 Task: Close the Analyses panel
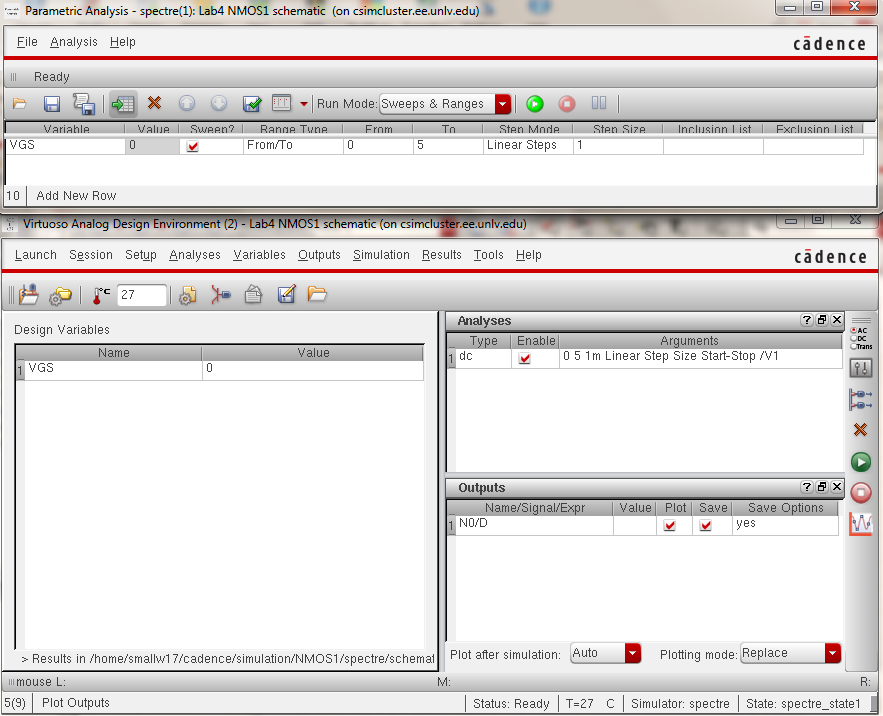(x=837, y=320)
